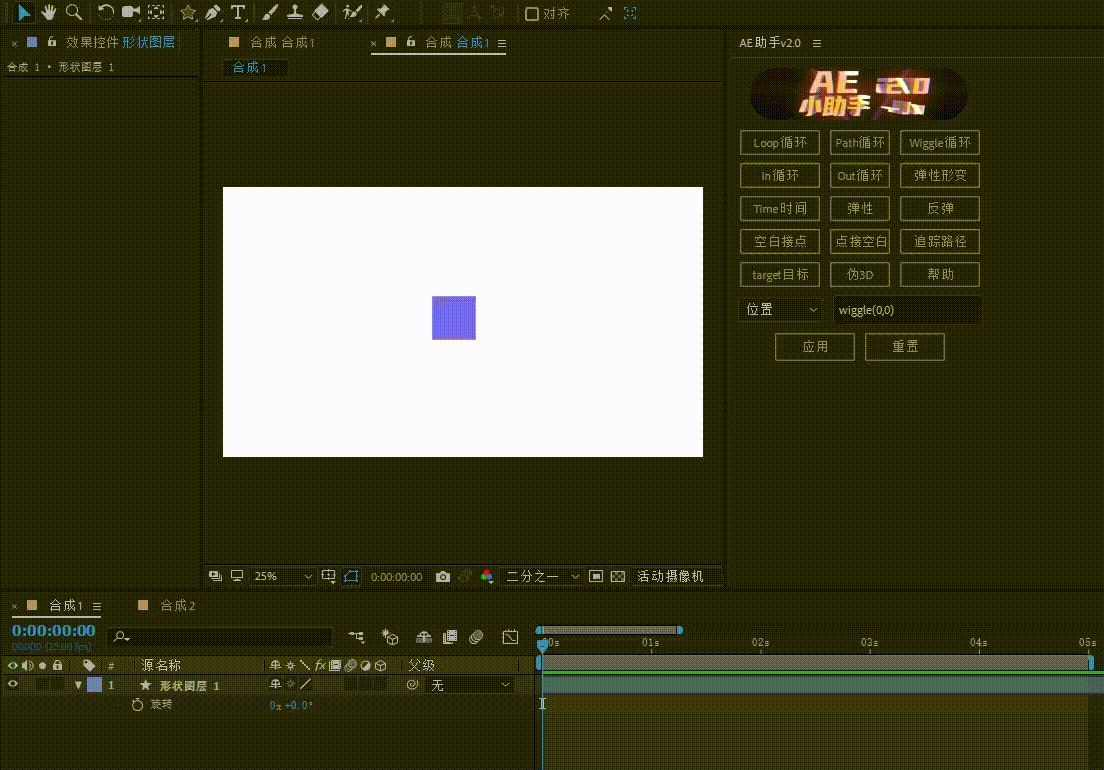Click the layer label color swatch of 形状图层 1
This screenshot has width=1104, height=770.
pos(94,685)
